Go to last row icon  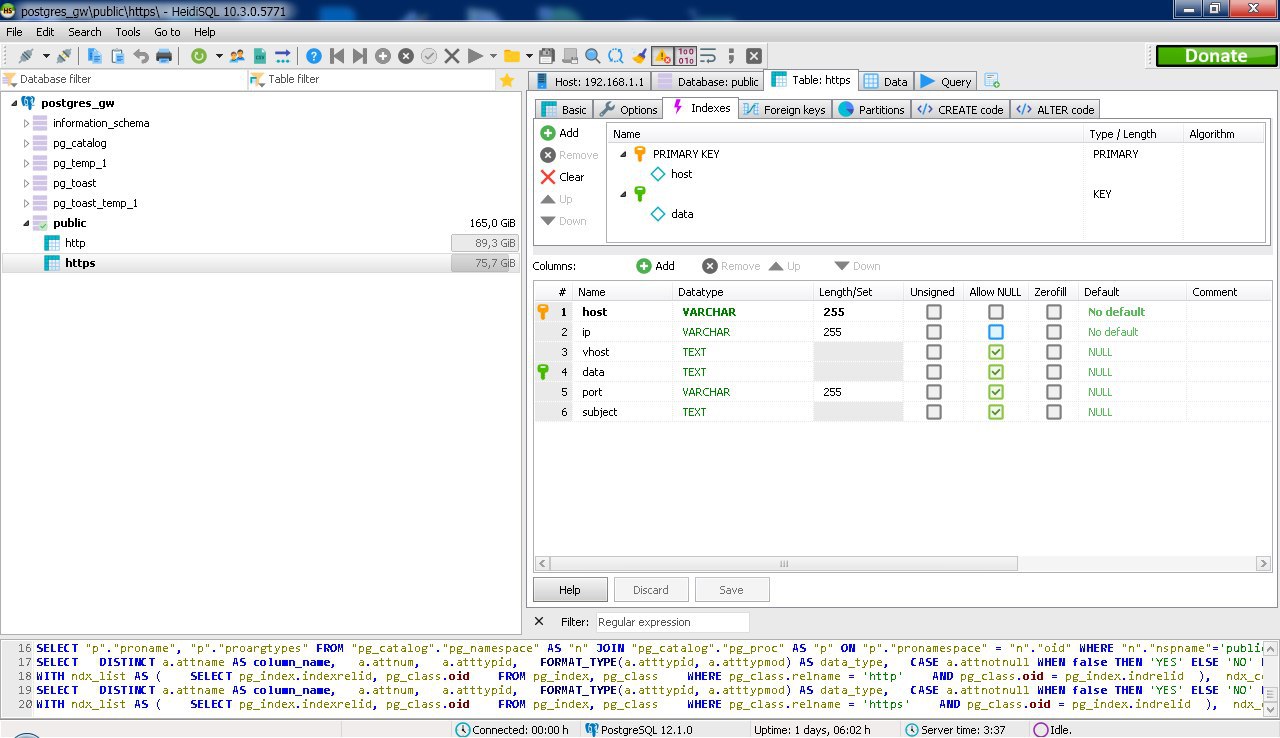[x=360, y=56]
